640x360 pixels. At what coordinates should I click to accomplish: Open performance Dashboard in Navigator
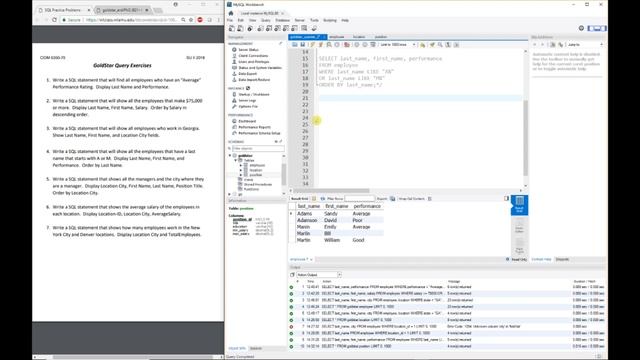[x=247, y=121]
